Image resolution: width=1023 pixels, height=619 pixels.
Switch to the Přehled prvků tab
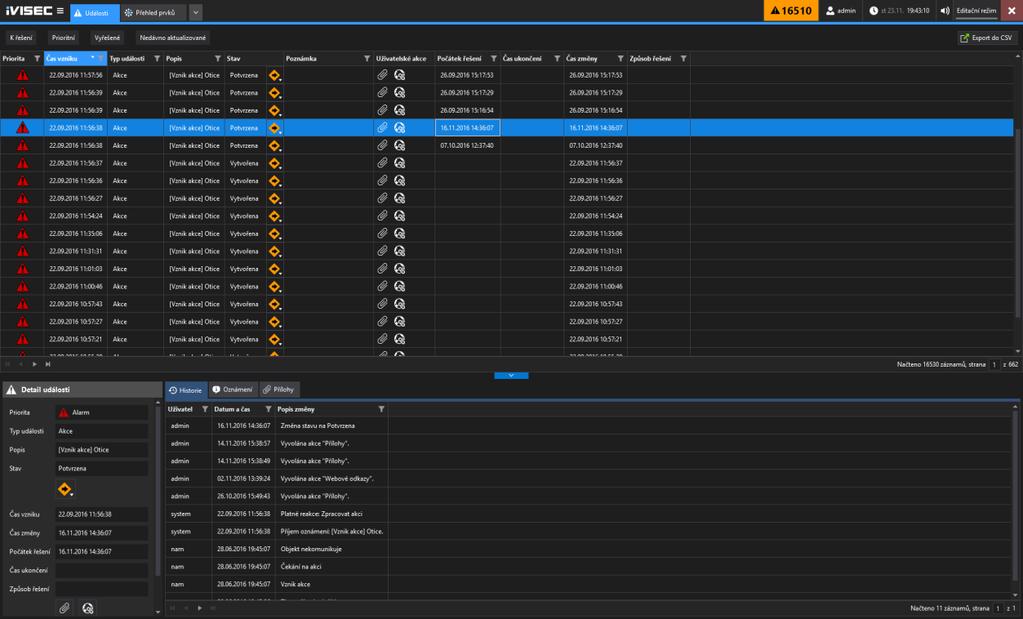(154, 12)
